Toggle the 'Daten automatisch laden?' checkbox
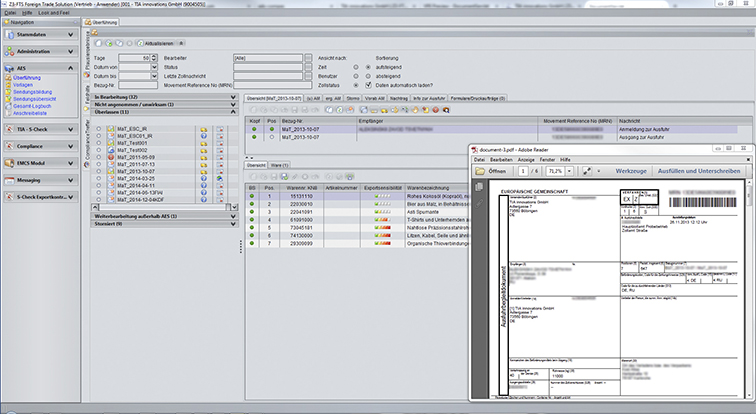The height and width of the screenshot is (414, 756). pos(368,85)
